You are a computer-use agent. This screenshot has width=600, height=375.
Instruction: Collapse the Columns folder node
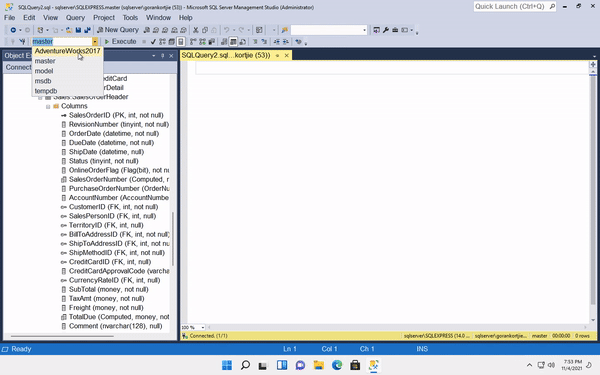[x=48, y=106]
